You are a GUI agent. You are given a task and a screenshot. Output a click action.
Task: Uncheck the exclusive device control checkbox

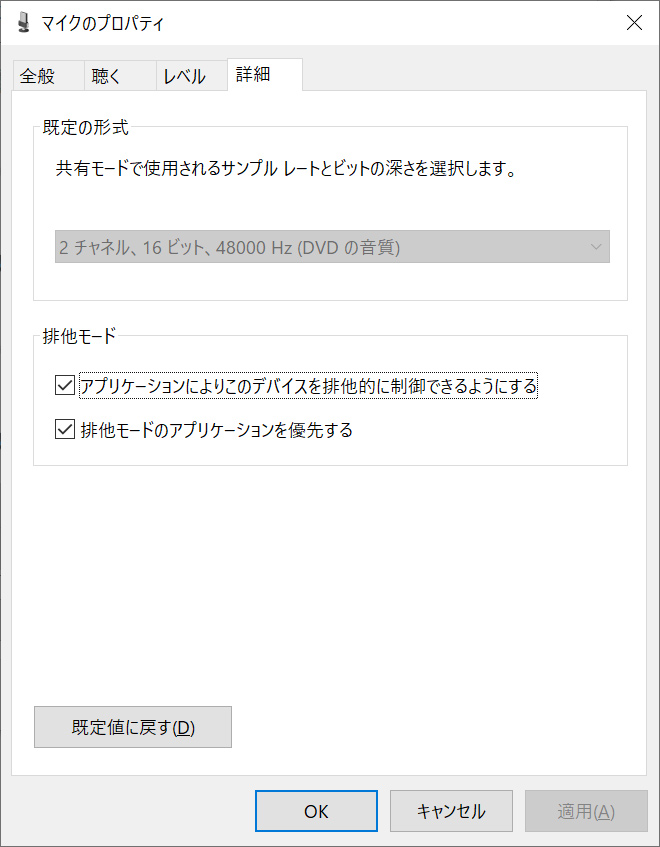[x=66, y=385]
